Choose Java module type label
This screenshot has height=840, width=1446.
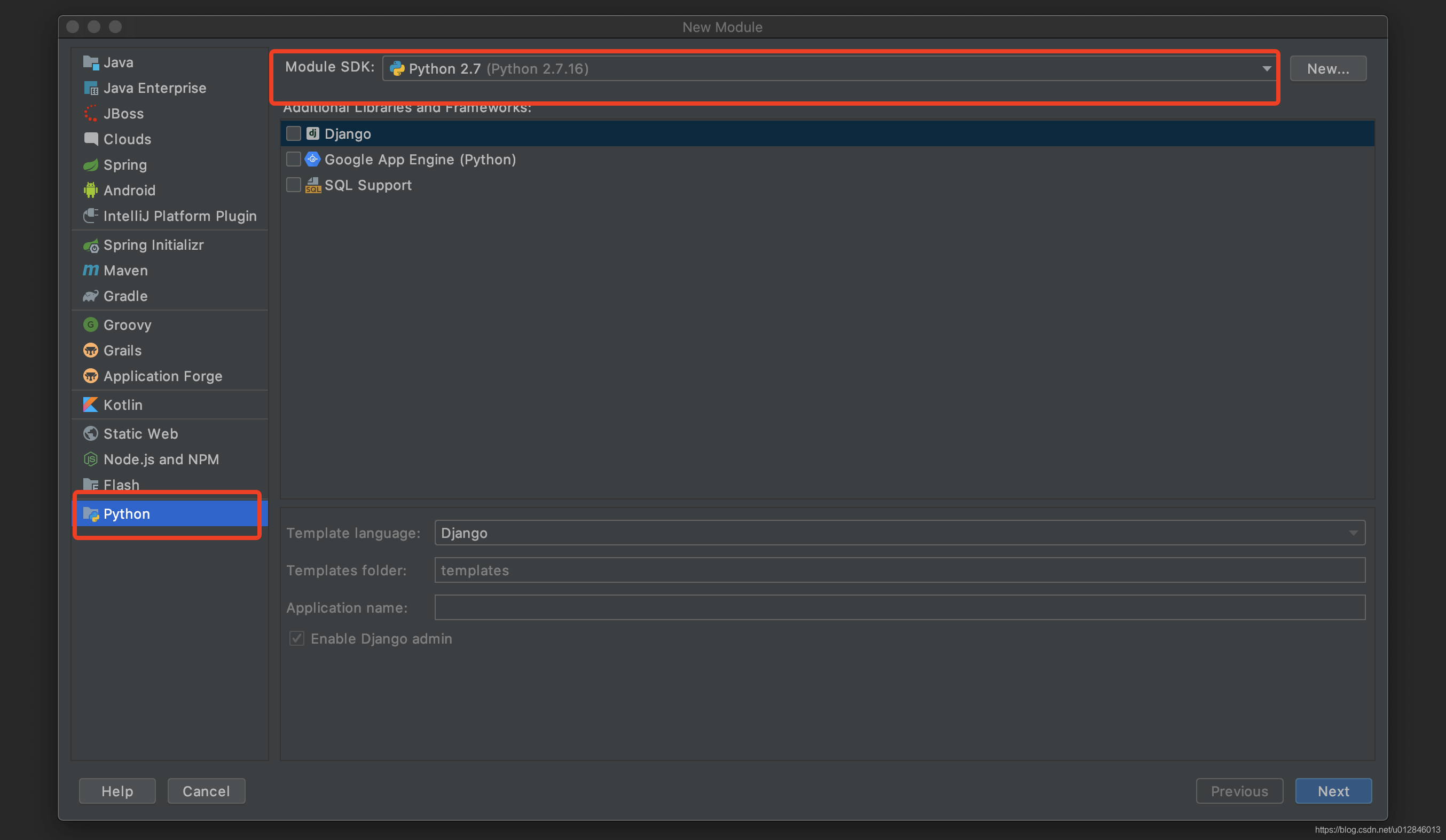[x=119, y=62]
